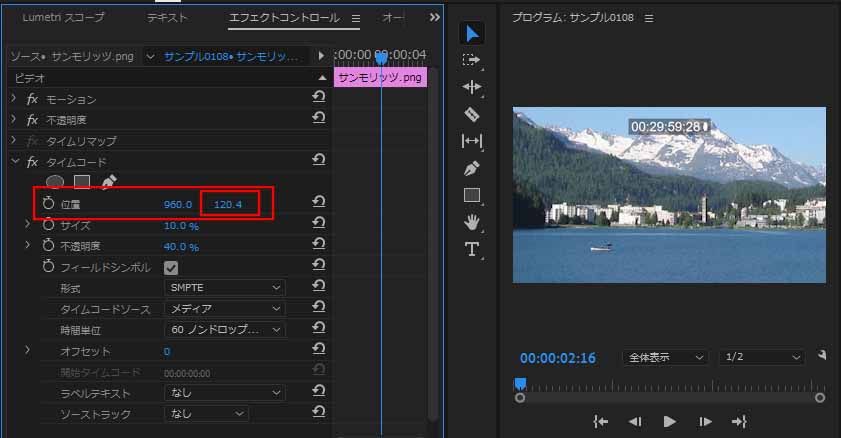Open the 全体表示 zoom level dropdown

click(x=665, y=357)
